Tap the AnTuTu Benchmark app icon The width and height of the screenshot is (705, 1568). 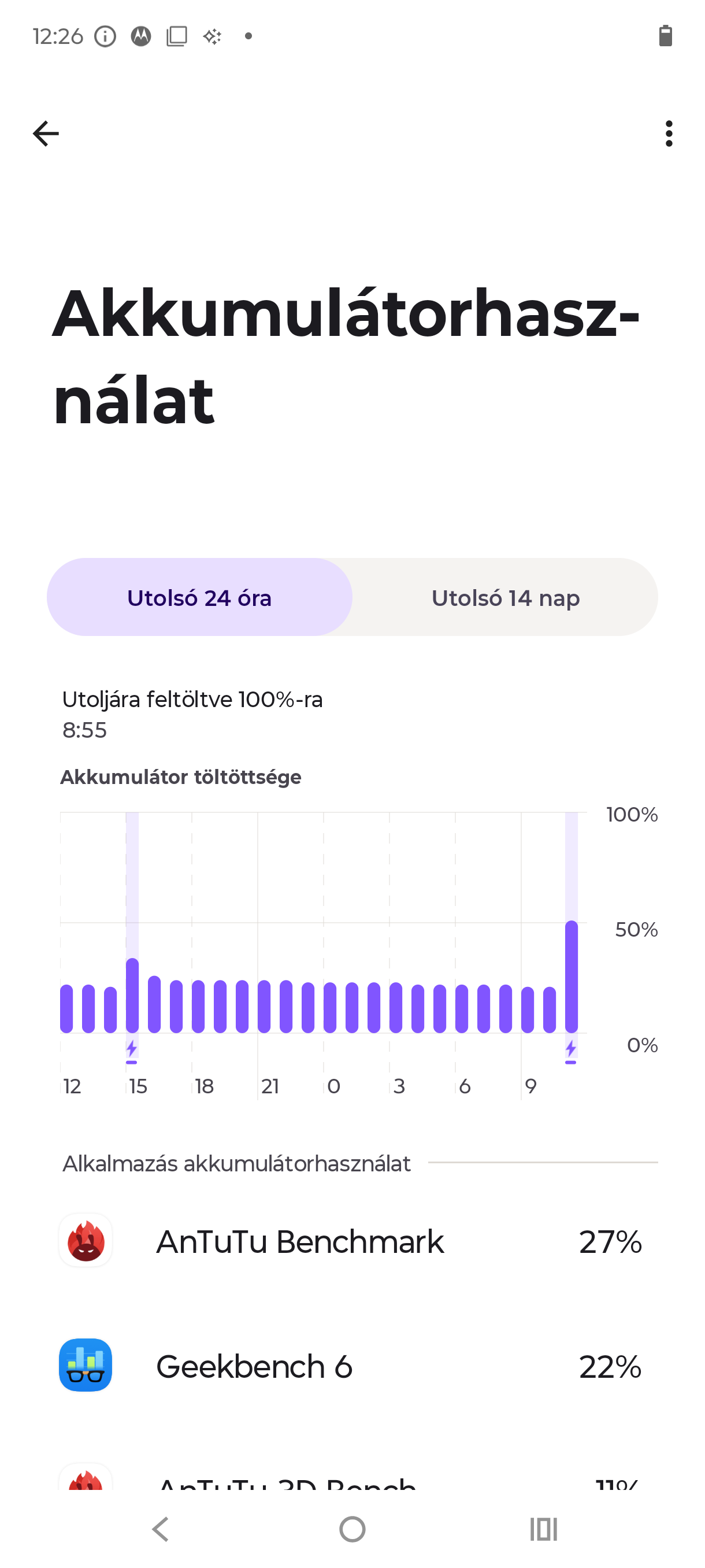[86, 1241]
